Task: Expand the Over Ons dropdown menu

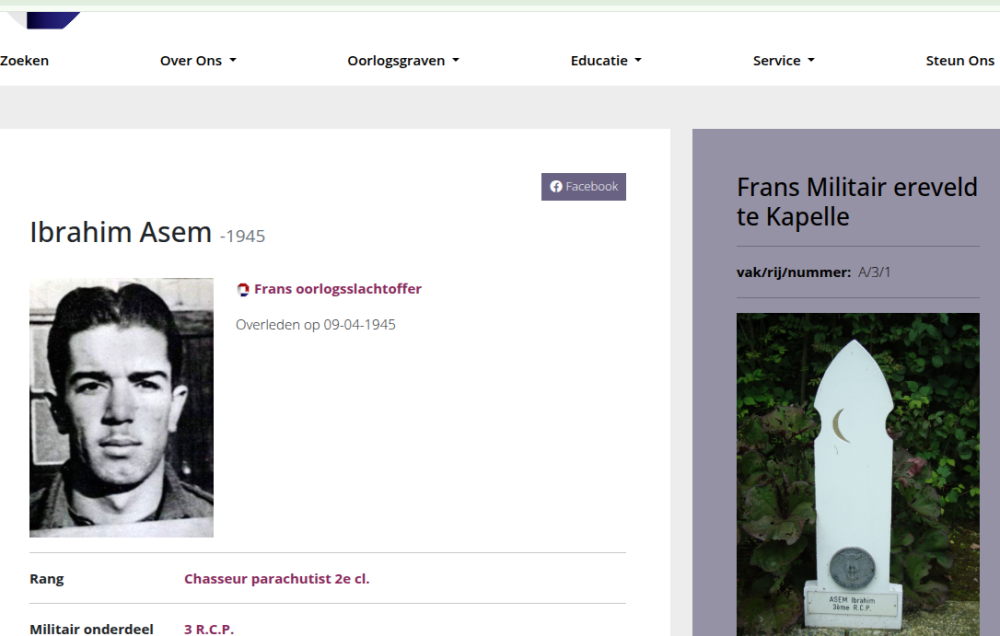Action: (198, 61)
